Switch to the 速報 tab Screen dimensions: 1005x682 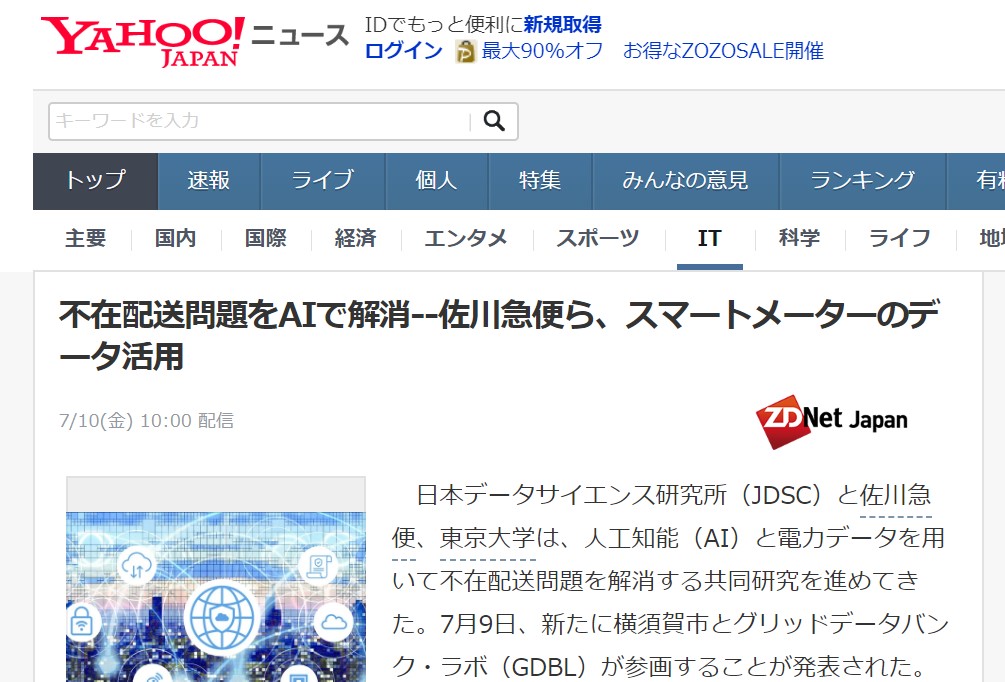pyautogui.click(x=209, y=180)
